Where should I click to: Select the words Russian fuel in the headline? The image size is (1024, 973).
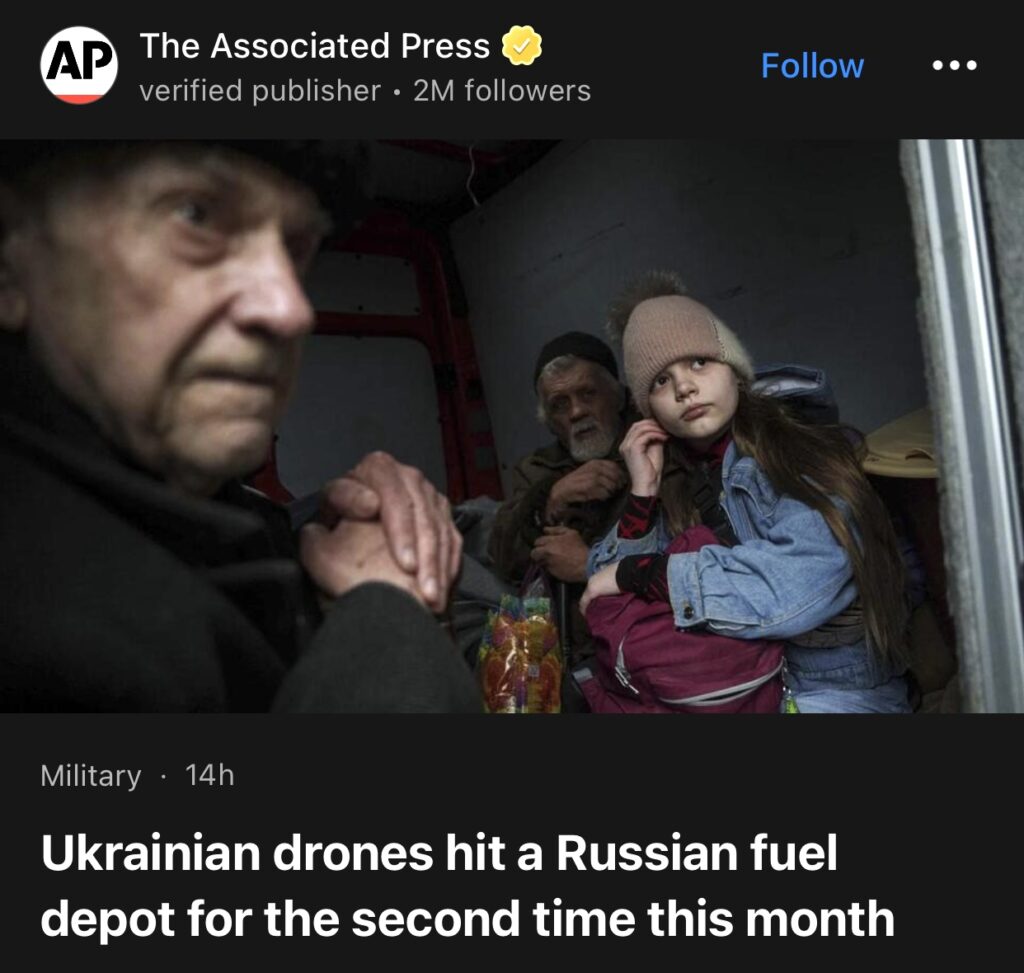point(697,853)
